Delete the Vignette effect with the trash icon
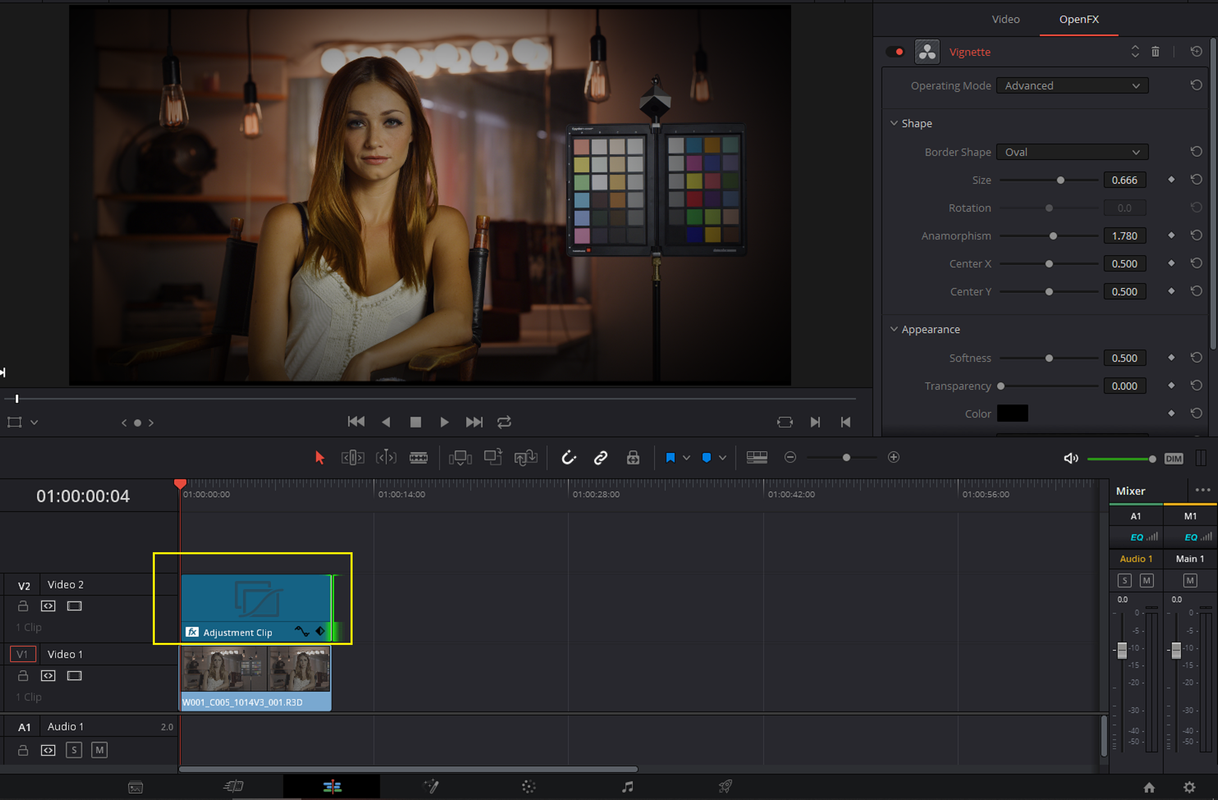This screenshot has height=800, width=1218. pyautogui.click(x=1156, y=51)
